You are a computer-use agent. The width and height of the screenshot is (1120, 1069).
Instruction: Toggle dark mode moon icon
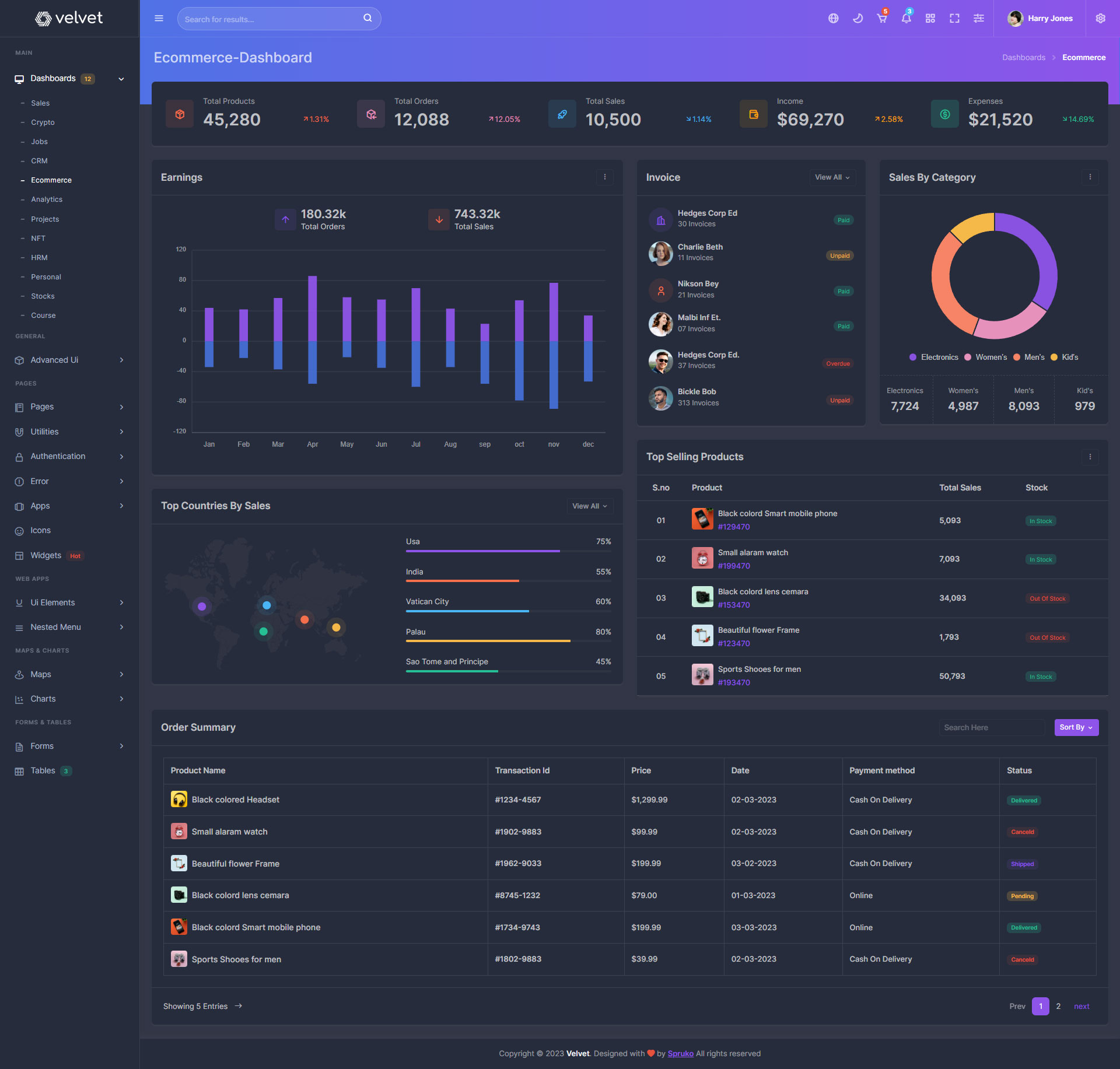click(x=857, y=19)
